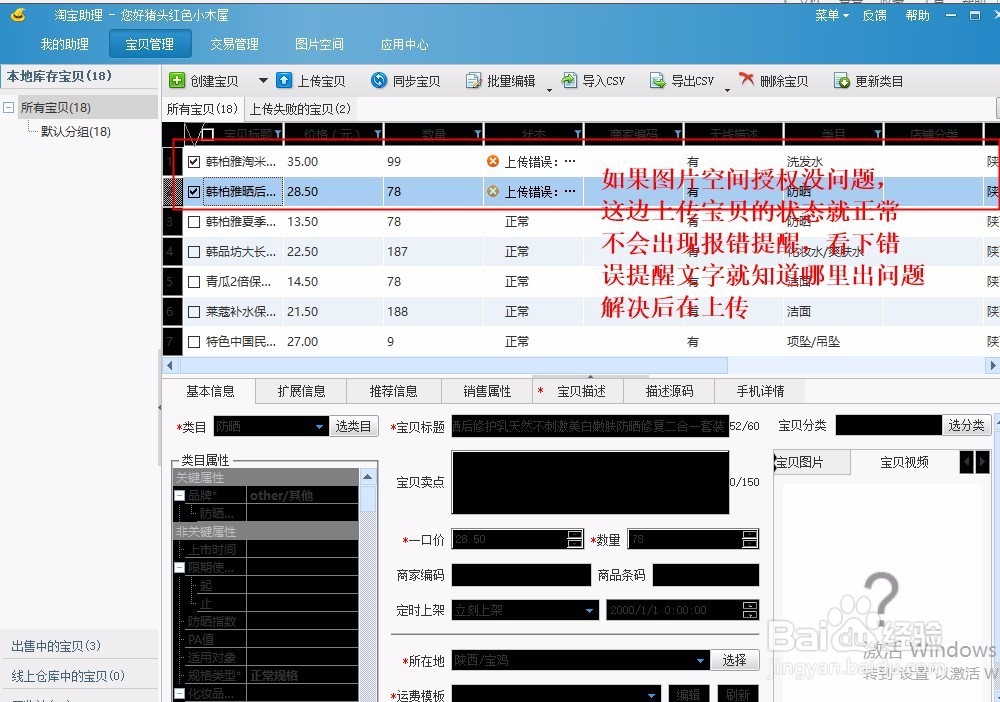Switch to 图片空间 main tab
The image size is (1000, 702).
(320, 44)
